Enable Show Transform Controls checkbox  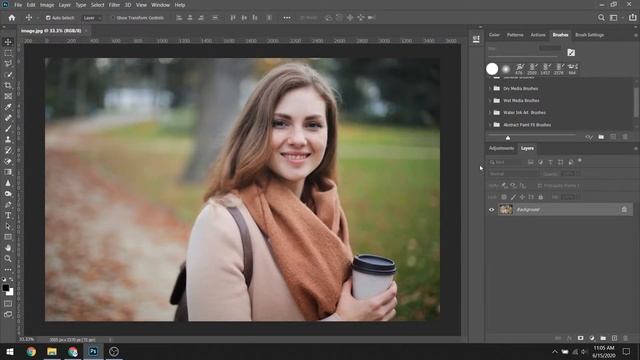coord(113,18)
